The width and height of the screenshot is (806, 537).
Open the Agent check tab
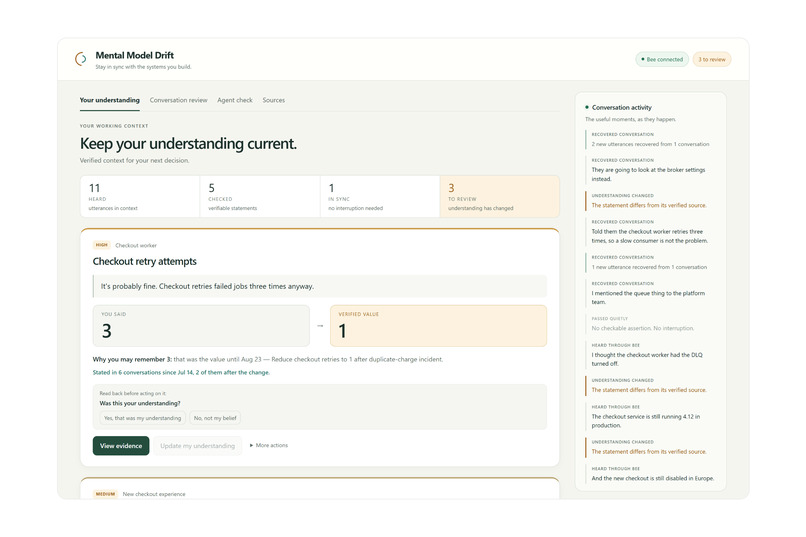pyautogui.click(x=235, y=100)
